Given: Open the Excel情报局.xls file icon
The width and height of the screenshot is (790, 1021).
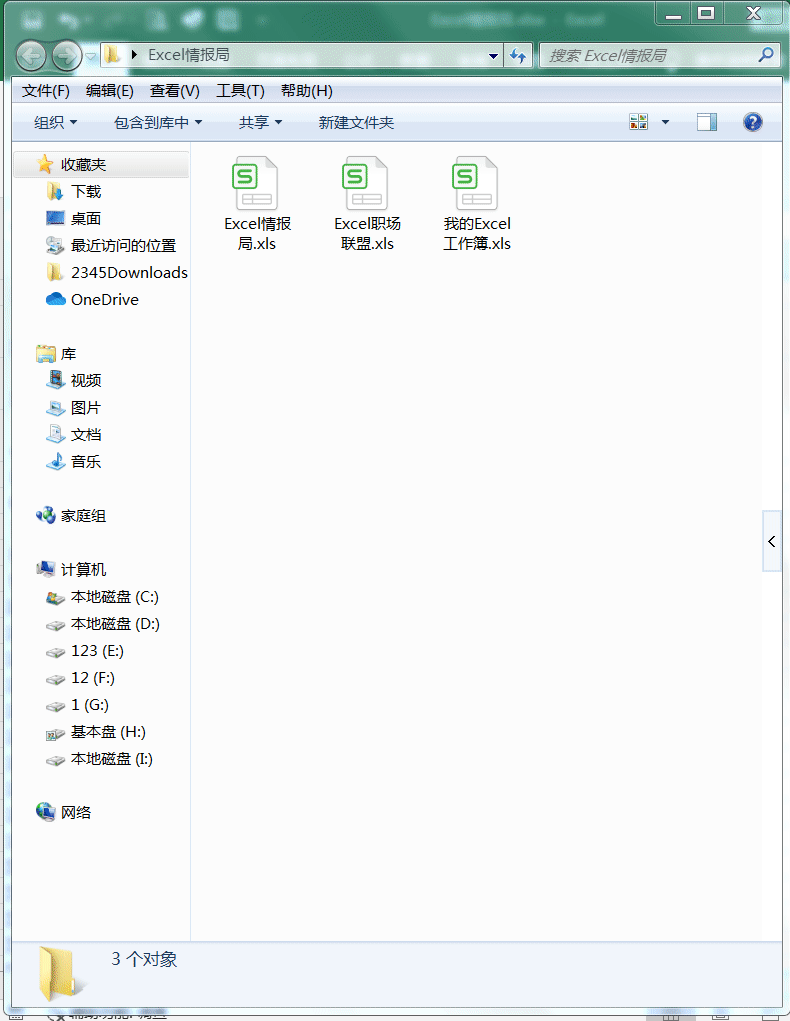Looking at the screenshot, I should click(255, 184).
